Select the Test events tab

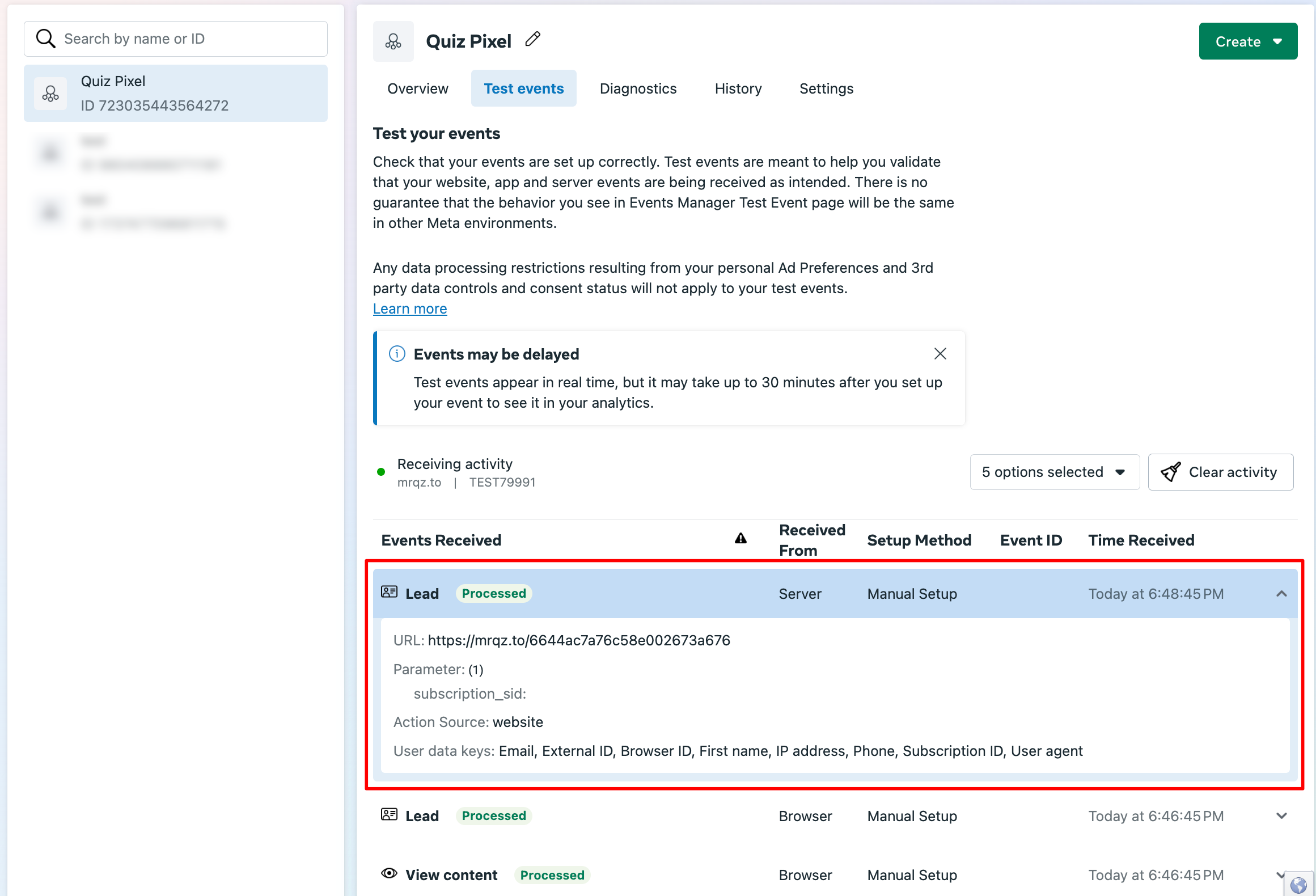tap(524, 88)
